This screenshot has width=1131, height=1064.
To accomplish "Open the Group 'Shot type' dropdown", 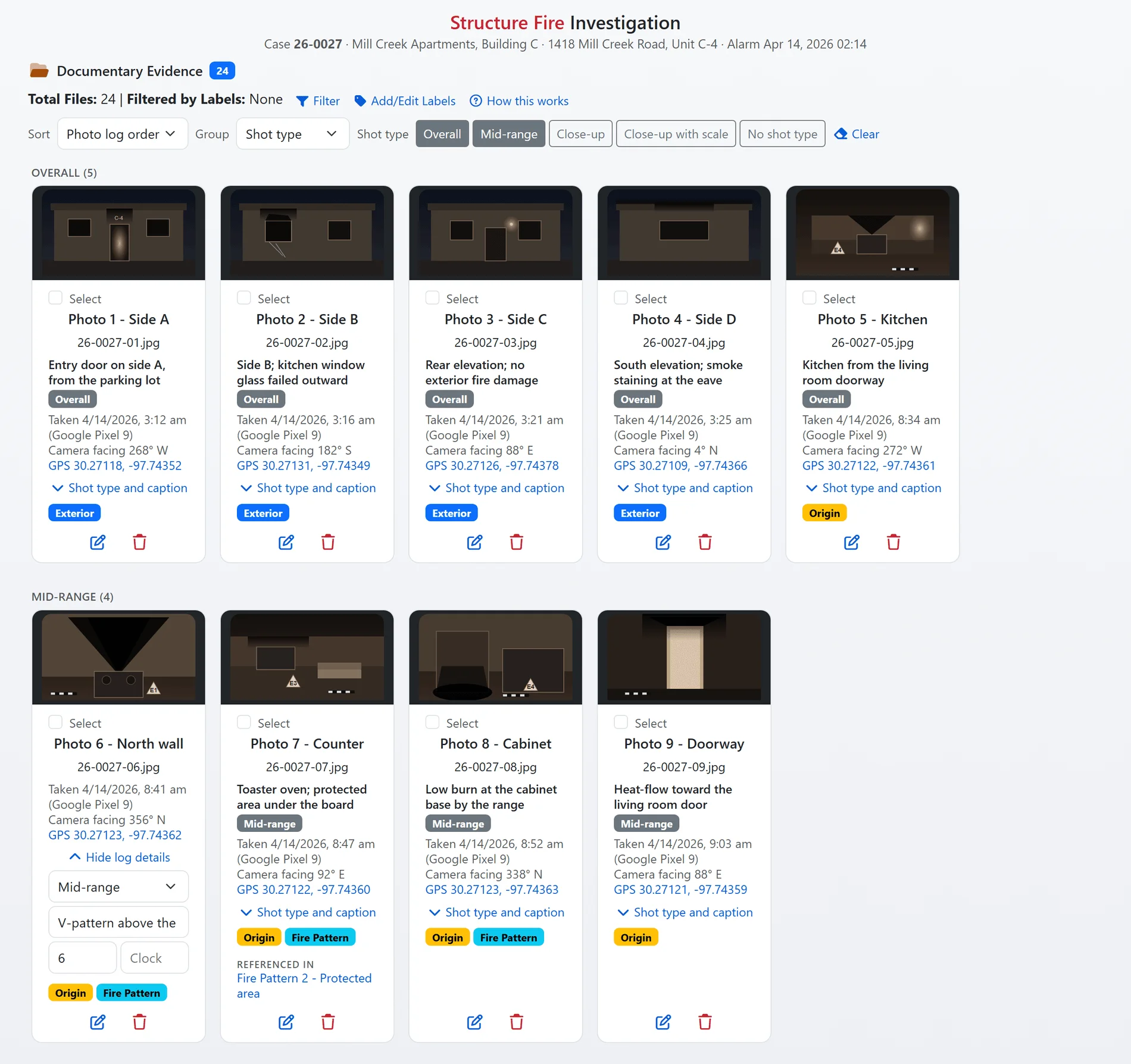I will pos(293,134).
